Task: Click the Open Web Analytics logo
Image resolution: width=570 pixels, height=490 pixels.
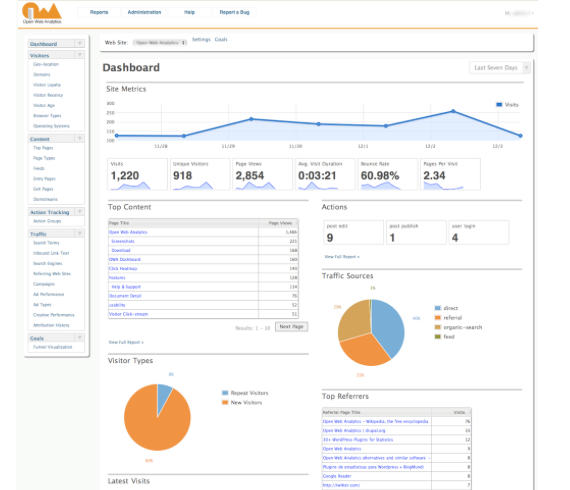Action: pyautogui.click(x=42, y=13)
